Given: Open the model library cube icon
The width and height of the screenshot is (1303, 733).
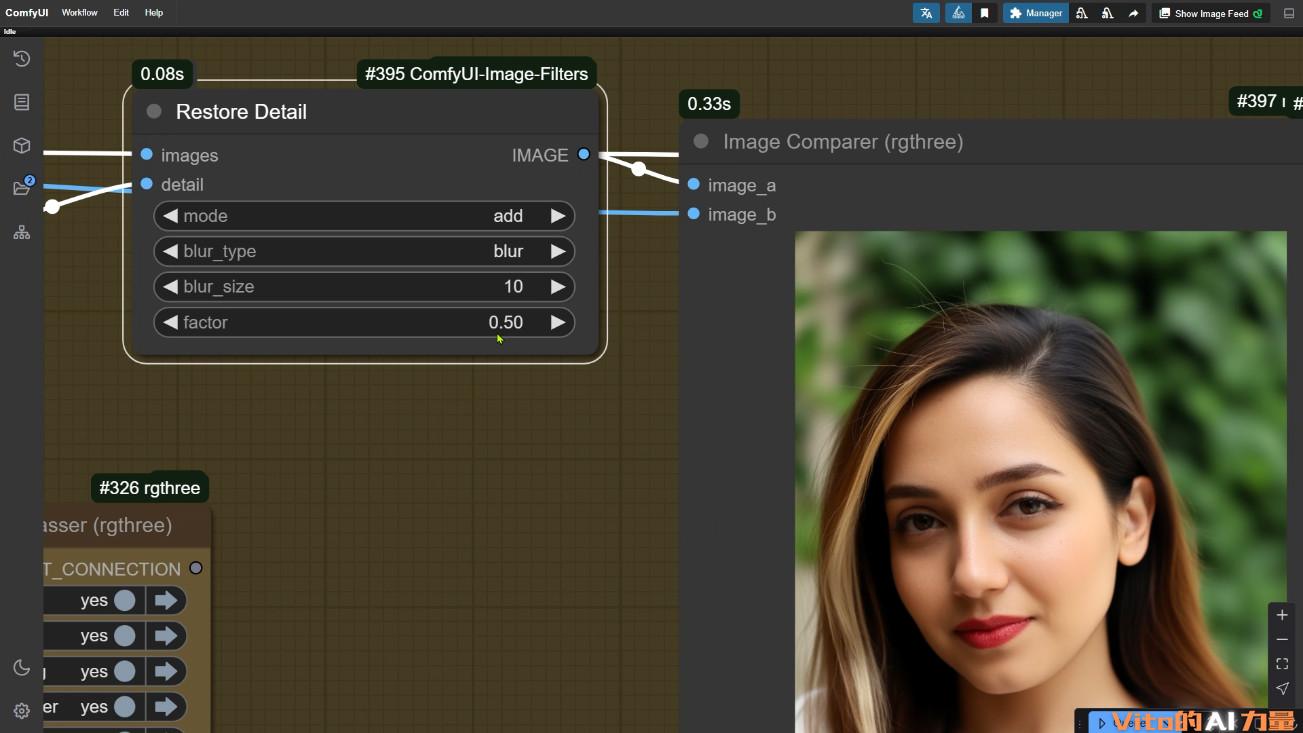Looking at the screenshot, I should (x=21, y=145).
